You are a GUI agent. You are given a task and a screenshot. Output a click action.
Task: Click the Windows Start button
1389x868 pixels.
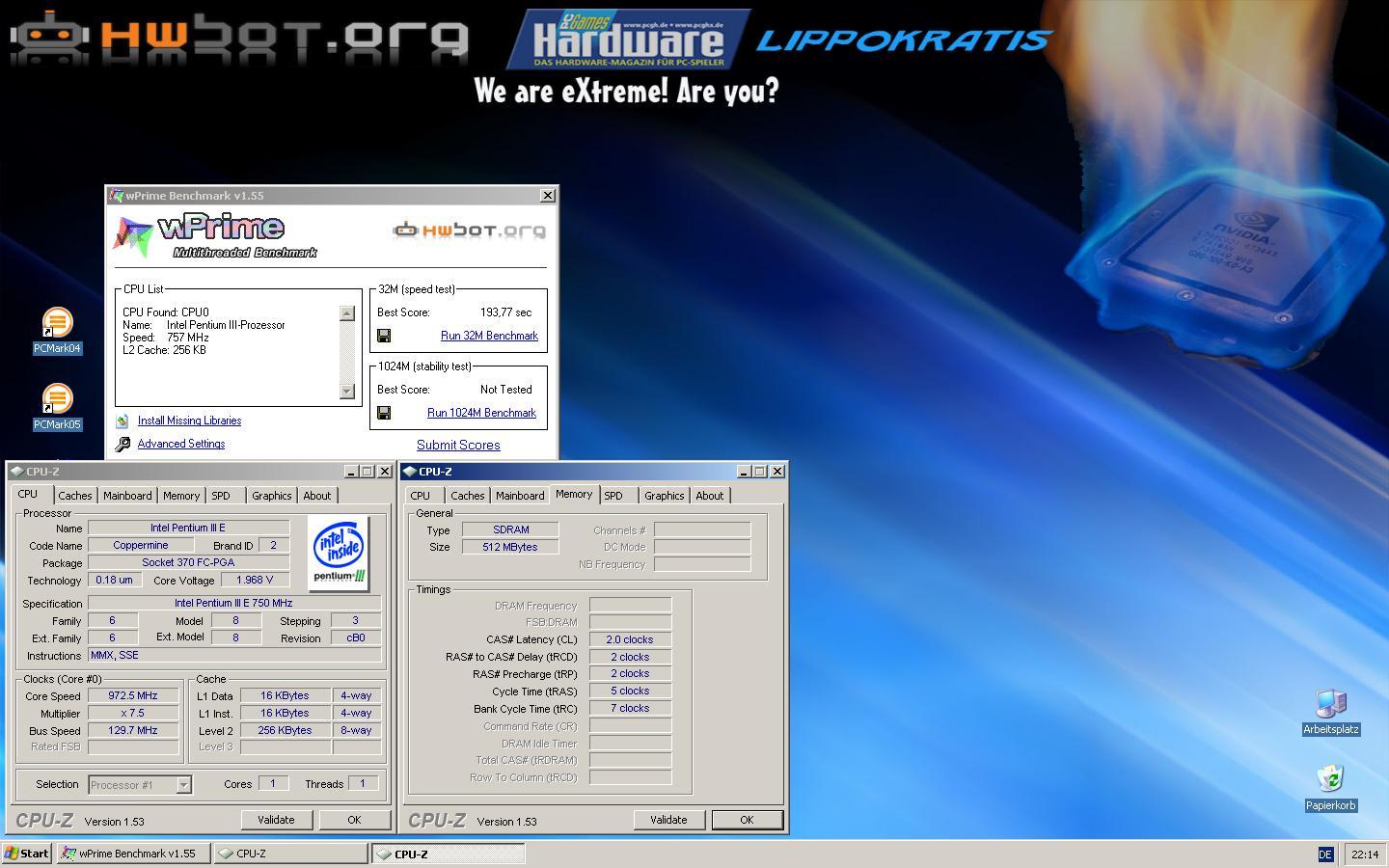27,854
